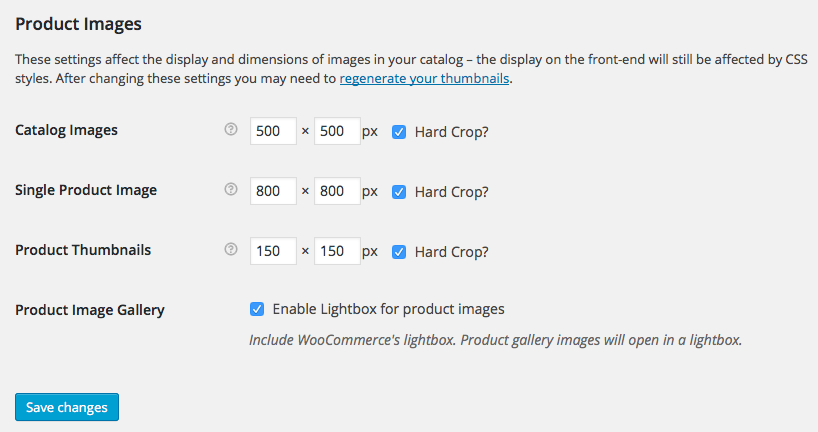Click the 'Enable Lightbox for product images' label text
The image size is (818, 432).
click(x=389, y=309)
